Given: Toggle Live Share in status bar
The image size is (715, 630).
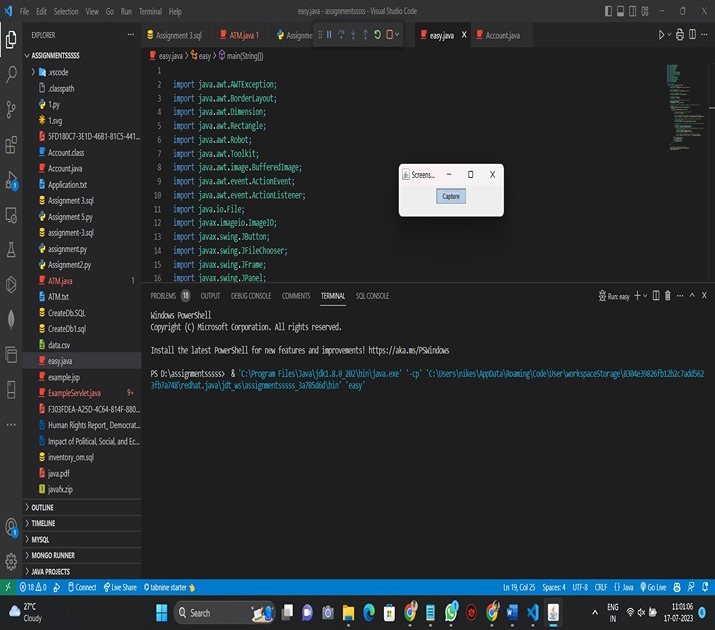Looking at the screenshot, I should (120, 587).
